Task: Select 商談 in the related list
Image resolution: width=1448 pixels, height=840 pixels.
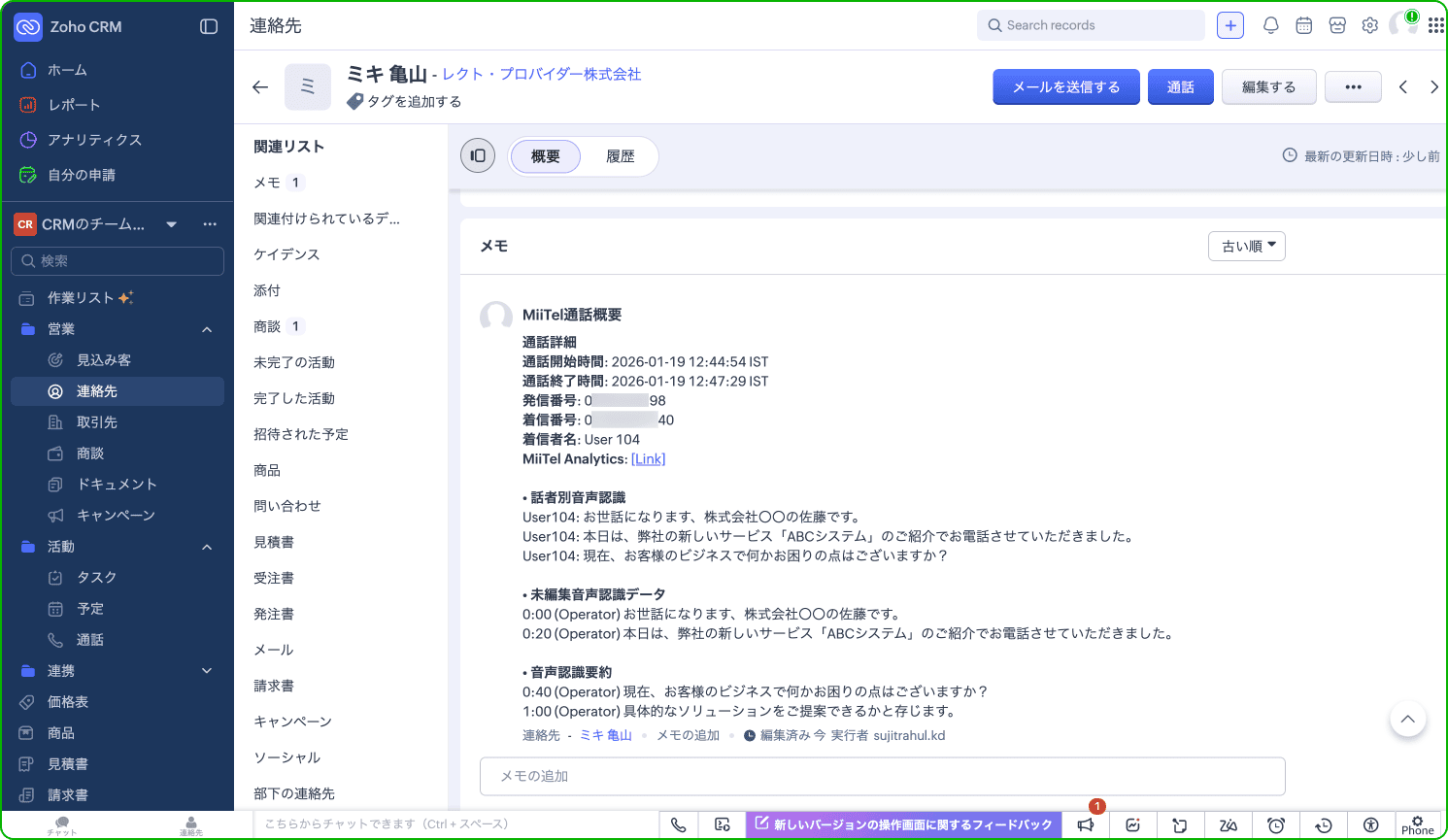Action: point(267,326)
